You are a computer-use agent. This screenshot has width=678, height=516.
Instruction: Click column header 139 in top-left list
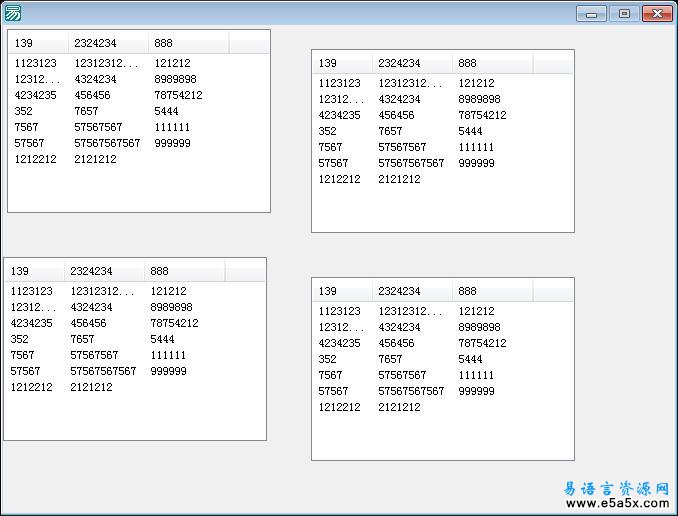point(38,43)
